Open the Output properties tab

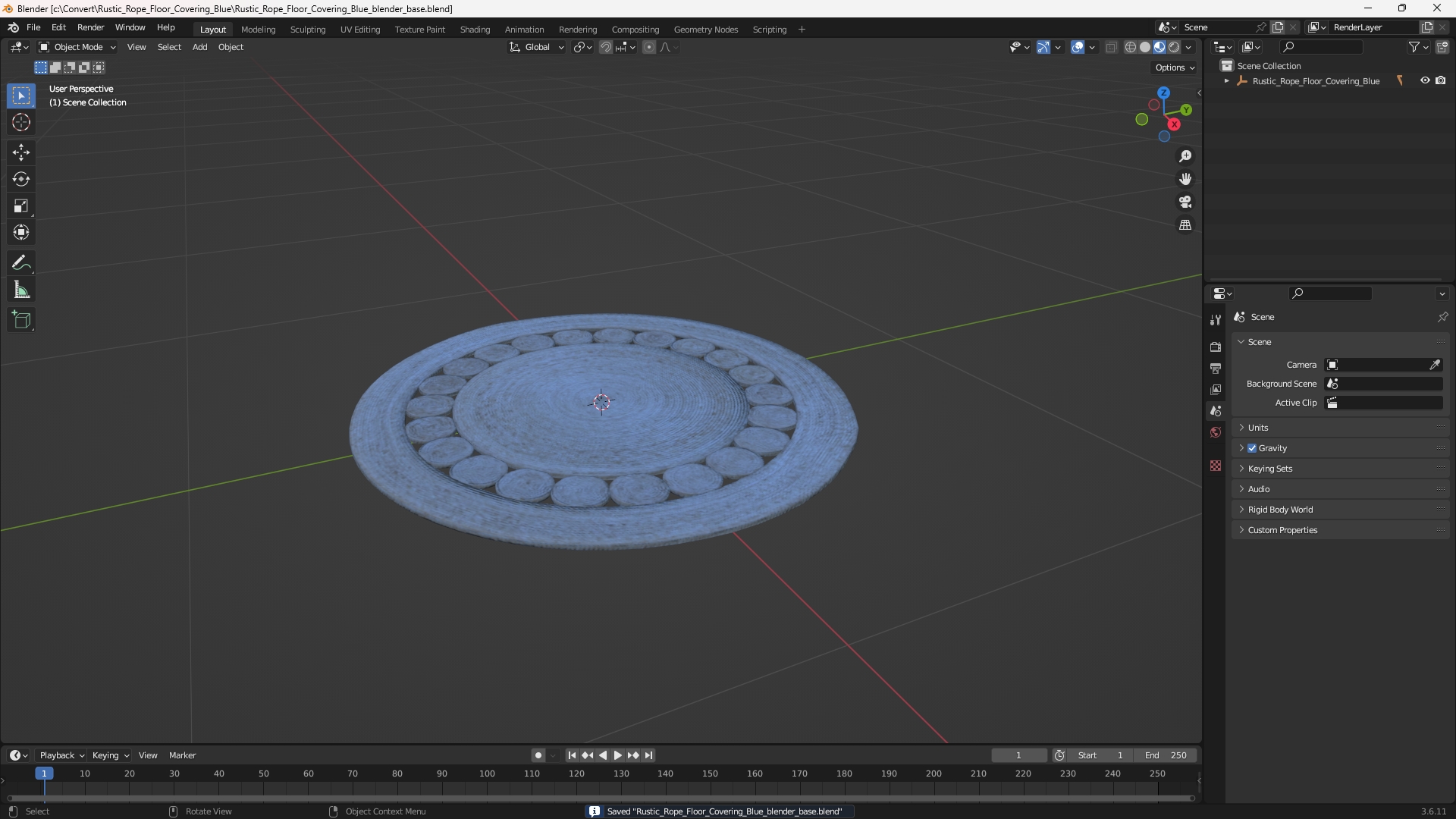(x=1216, y=368)
